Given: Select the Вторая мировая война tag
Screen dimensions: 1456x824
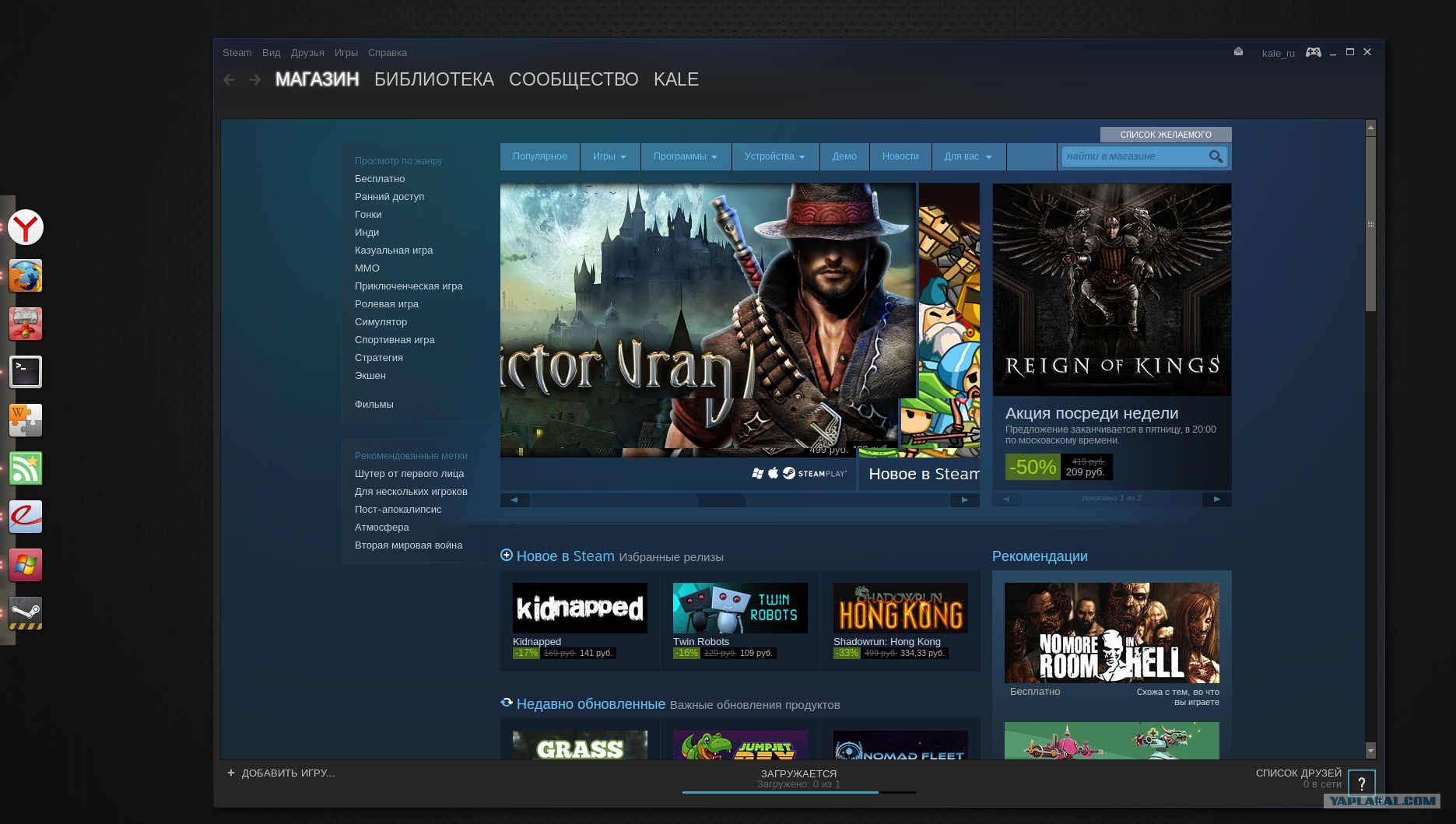Looking at the screenshot, I should point(409,545).
